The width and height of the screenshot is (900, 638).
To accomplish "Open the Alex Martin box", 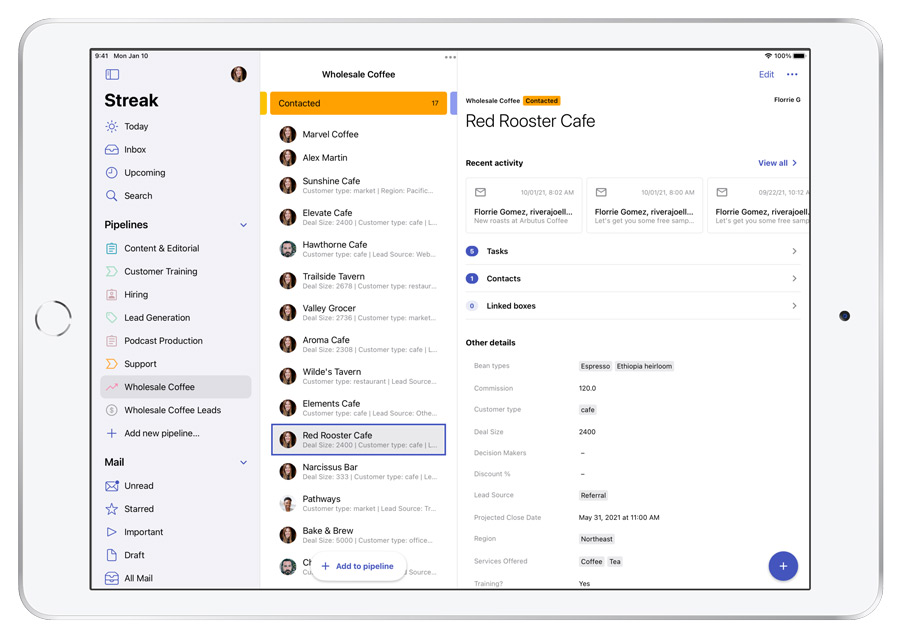I will 358,158.
